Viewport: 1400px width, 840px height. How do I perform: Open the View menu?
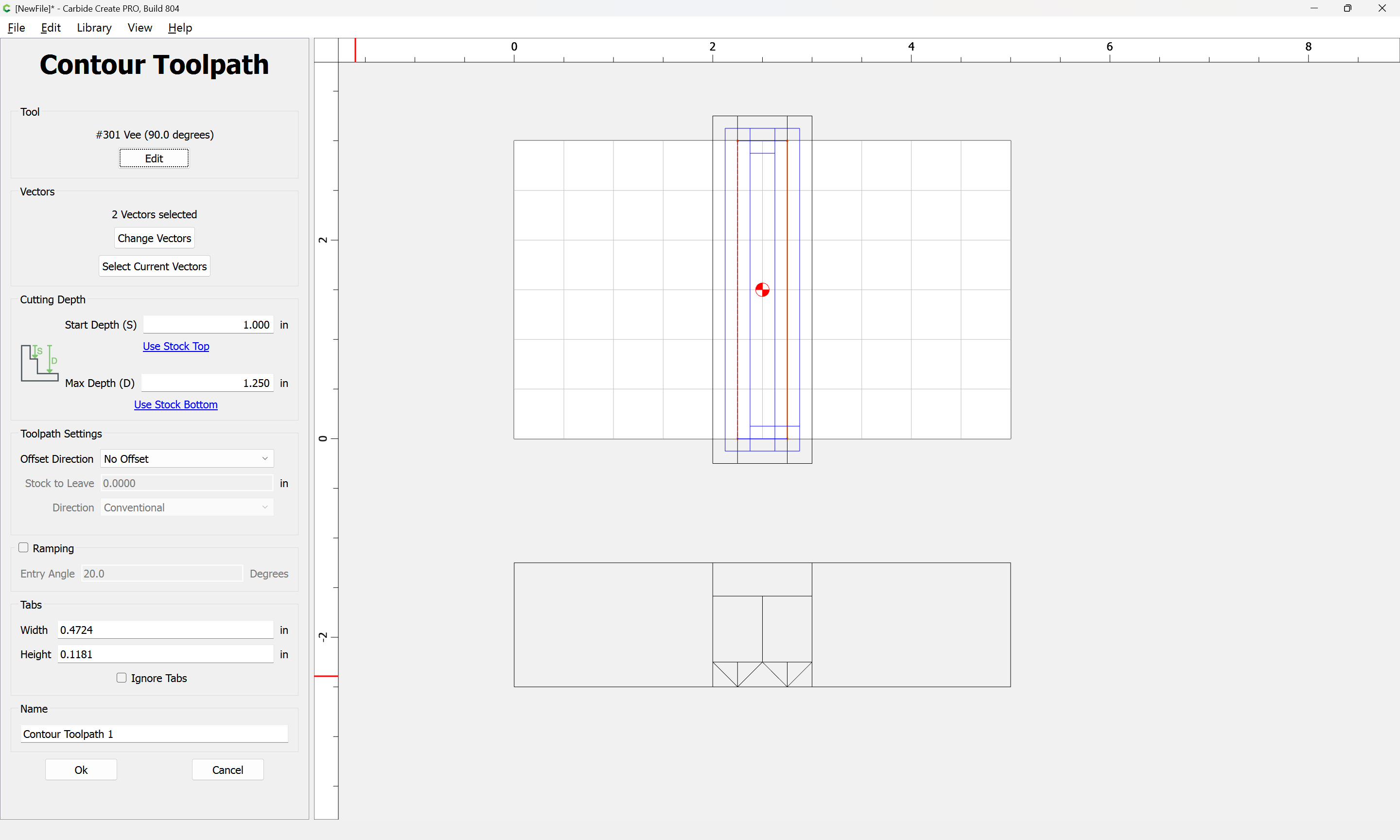click(140, 28)
